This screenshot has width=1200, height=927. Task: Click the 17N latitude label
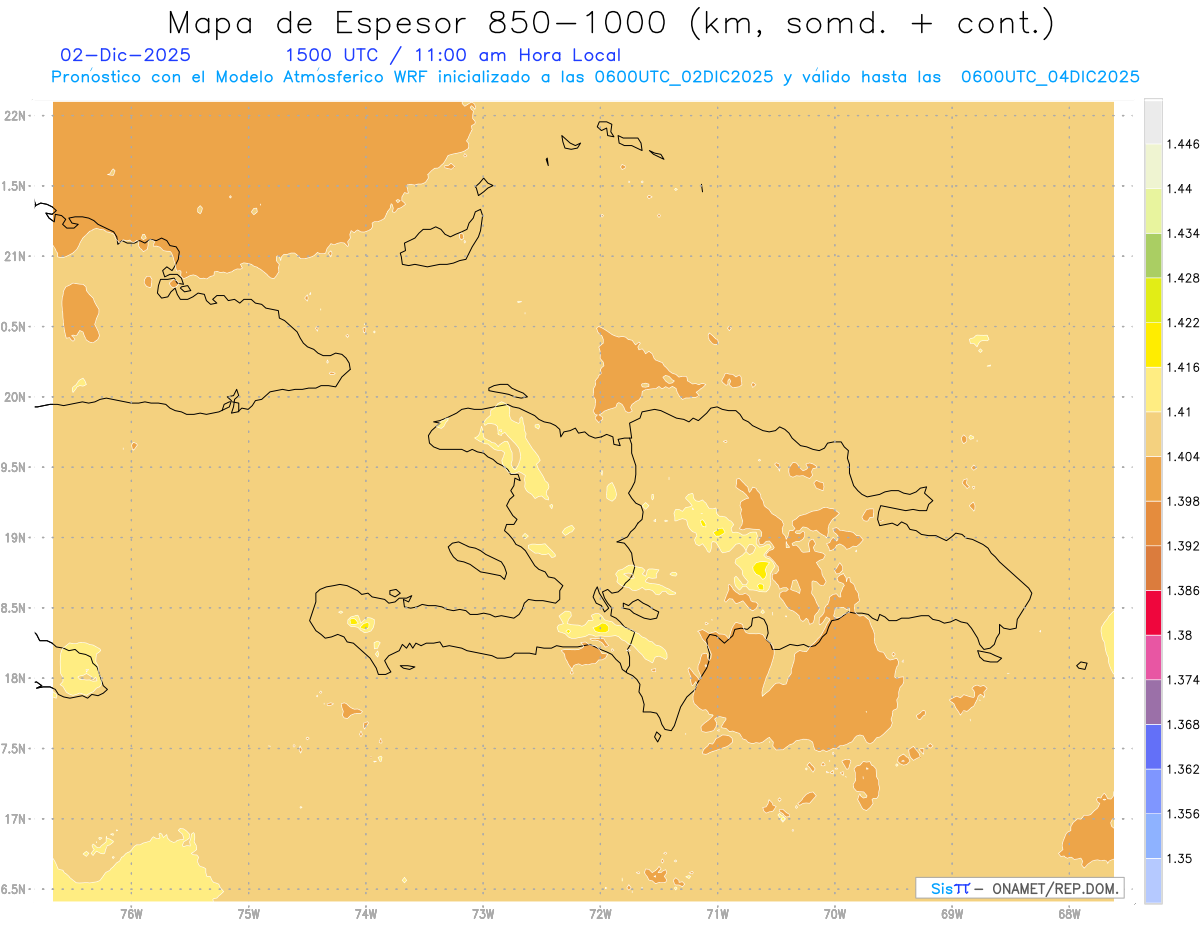(x=16, y=819)
